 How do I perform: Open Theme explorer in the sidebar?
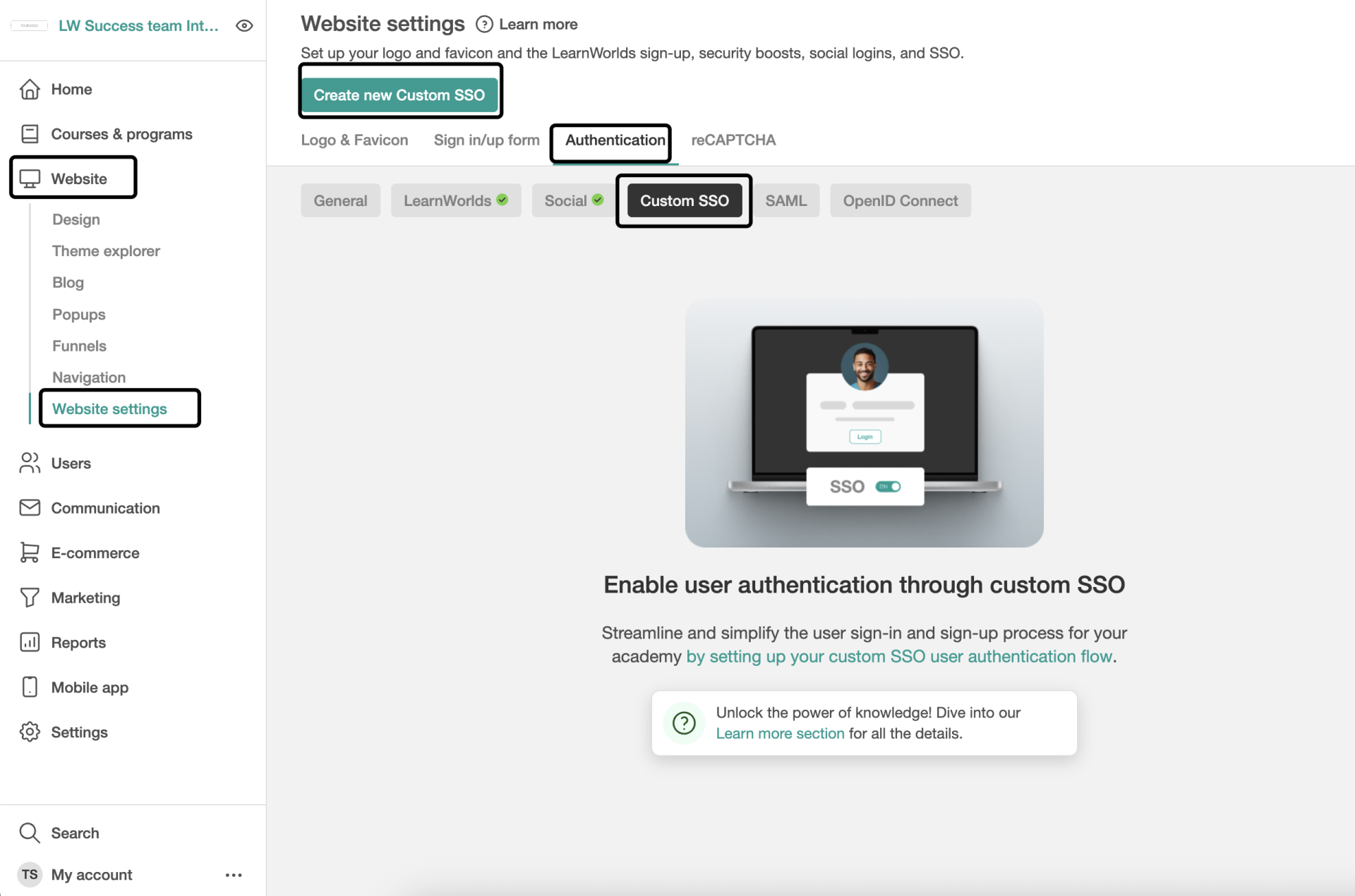[106, 251]
